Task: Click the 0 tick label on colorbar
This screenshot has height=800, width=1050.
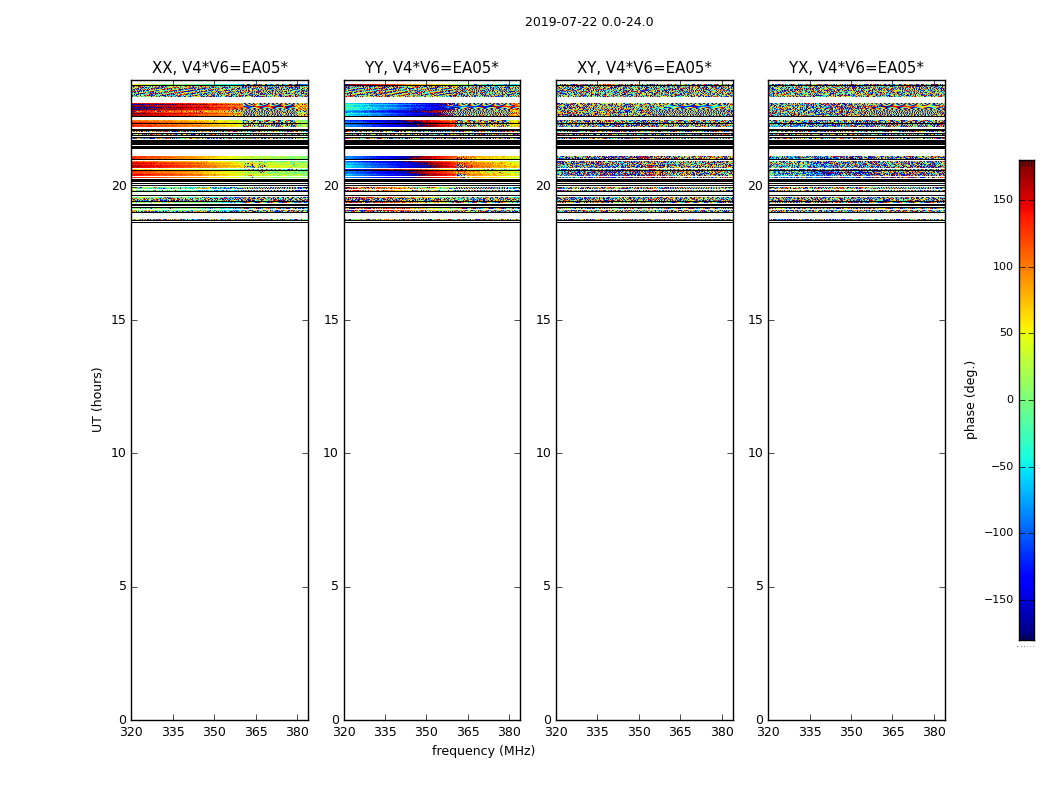Action: [1010, 400]
